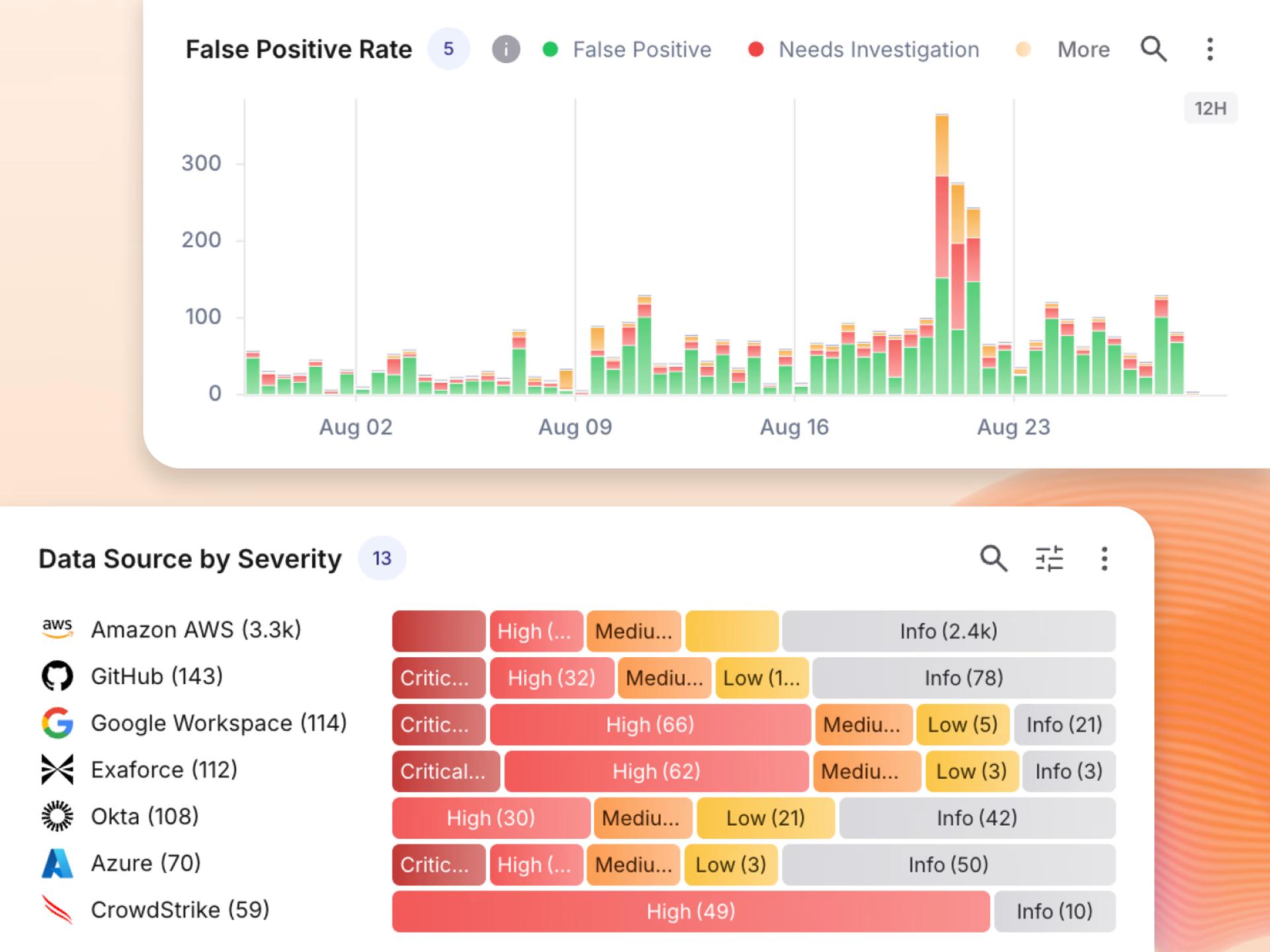Image resolution: width=1270 pixels, height=952 pixels.
Task: Click the unlabeled yellow Amazon AWS segment
Action: [x=732, y=631]
